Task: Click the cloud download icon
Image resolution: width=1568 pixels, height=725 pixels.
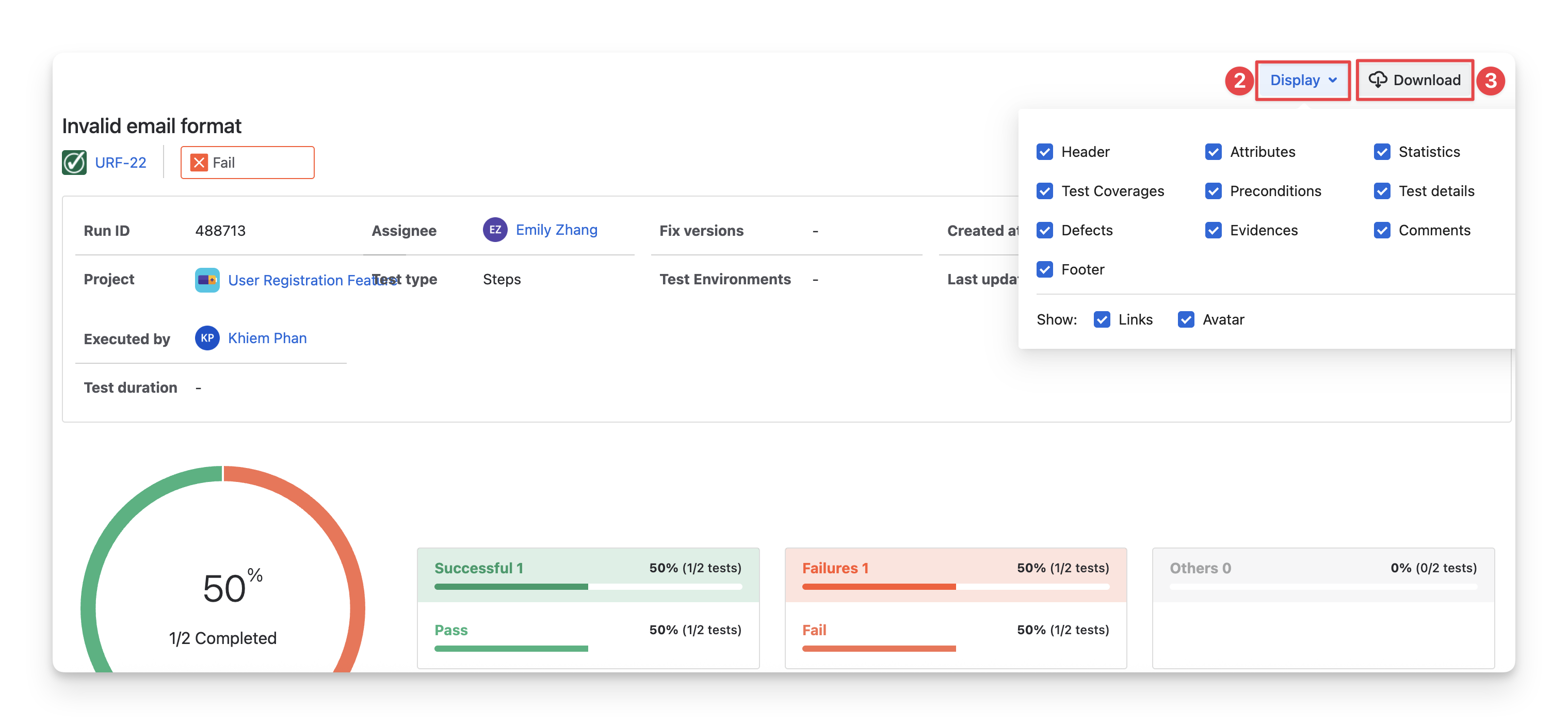Action: [x=1378, y=80]
